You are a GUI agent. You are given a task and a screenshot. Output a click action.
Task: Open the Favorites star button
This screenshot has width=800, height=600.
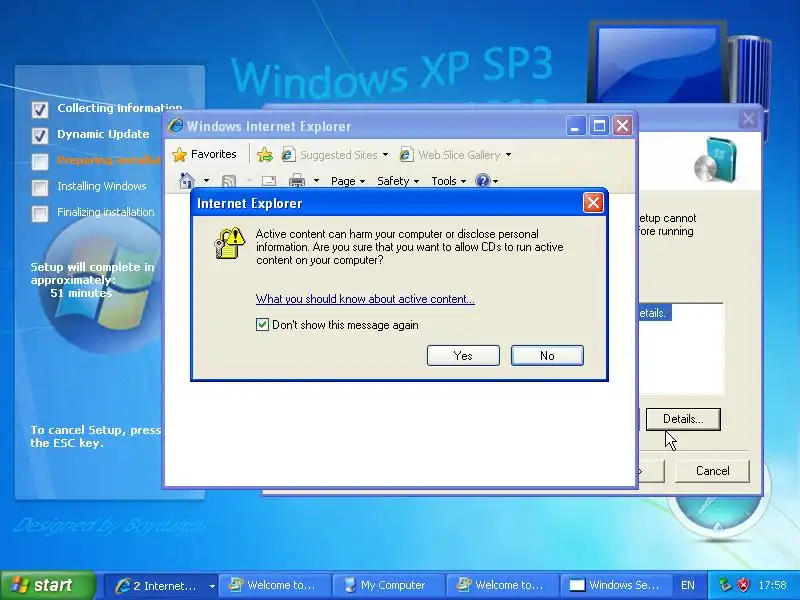[205, 154]
